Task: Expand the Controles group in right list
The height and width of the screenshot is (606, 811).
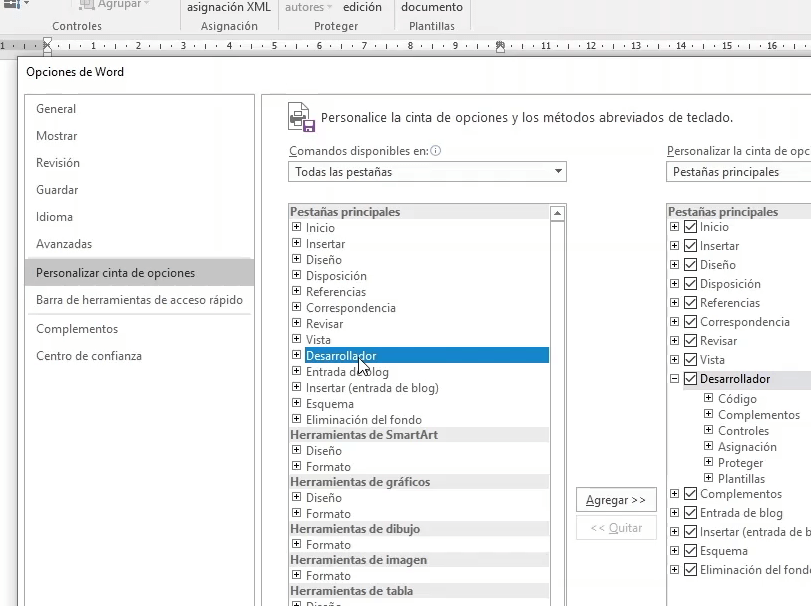Action: [x=708, y=430]
